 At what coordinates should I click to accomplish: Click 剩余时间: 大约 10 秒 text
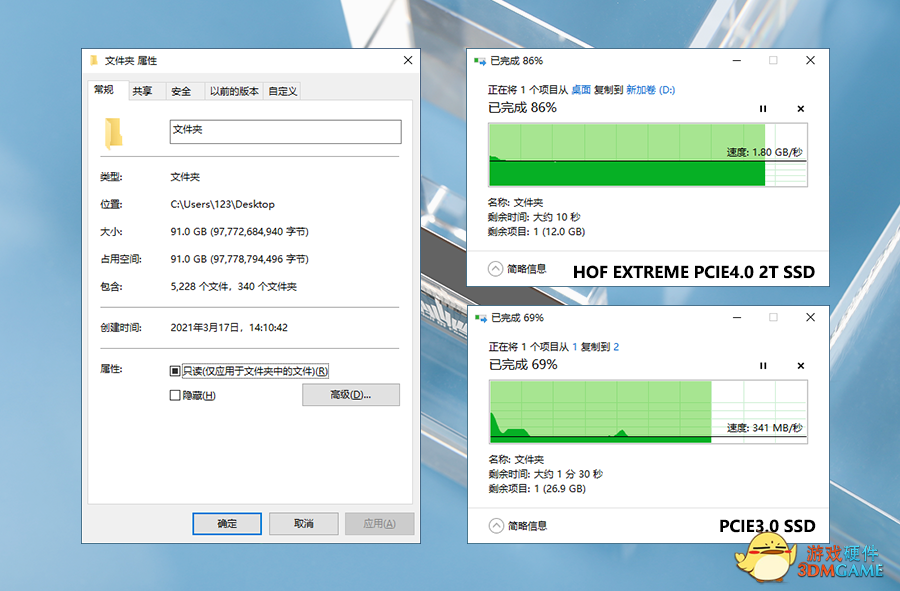coord(534,217)
